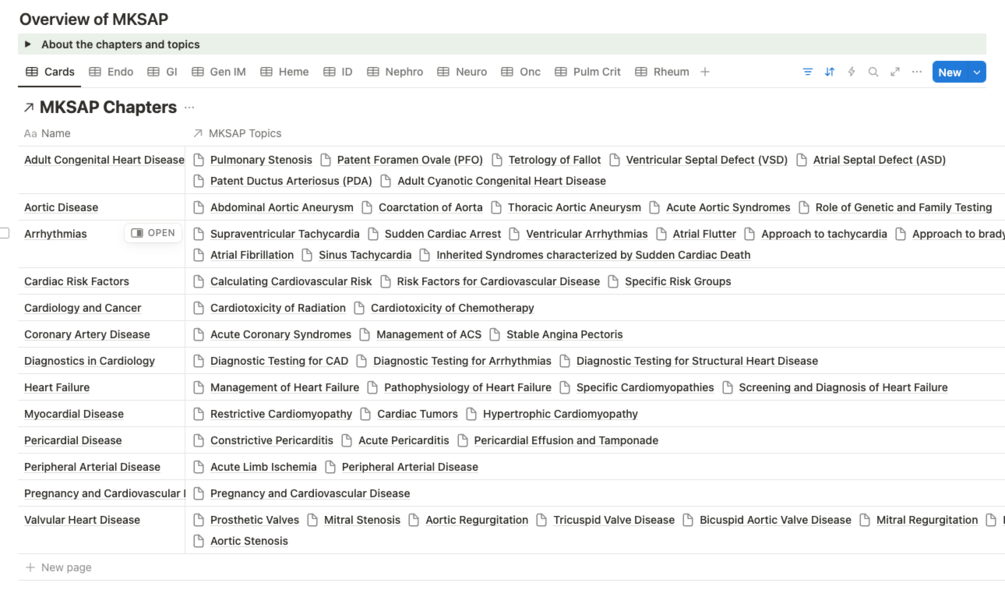Open Pathophysiology of Heart Failure link

(467, 387)
